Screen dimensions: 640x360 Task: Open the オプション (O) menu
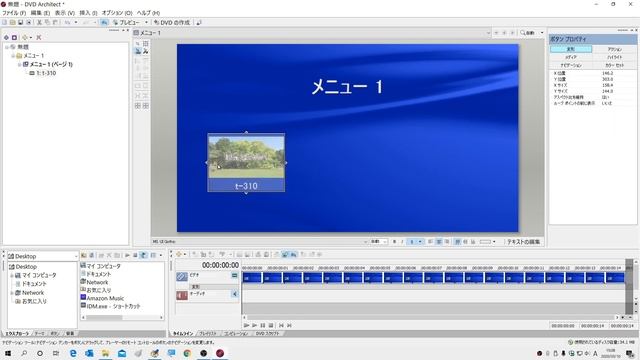coord(117,13)
